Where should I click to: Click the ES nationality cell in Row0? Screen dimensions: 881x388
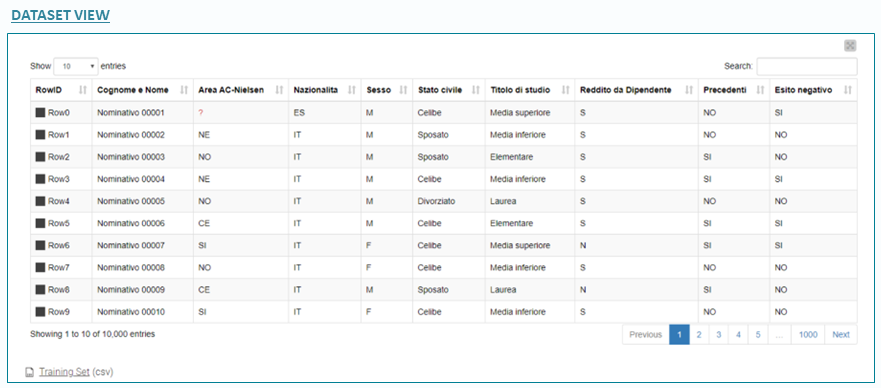299,113
